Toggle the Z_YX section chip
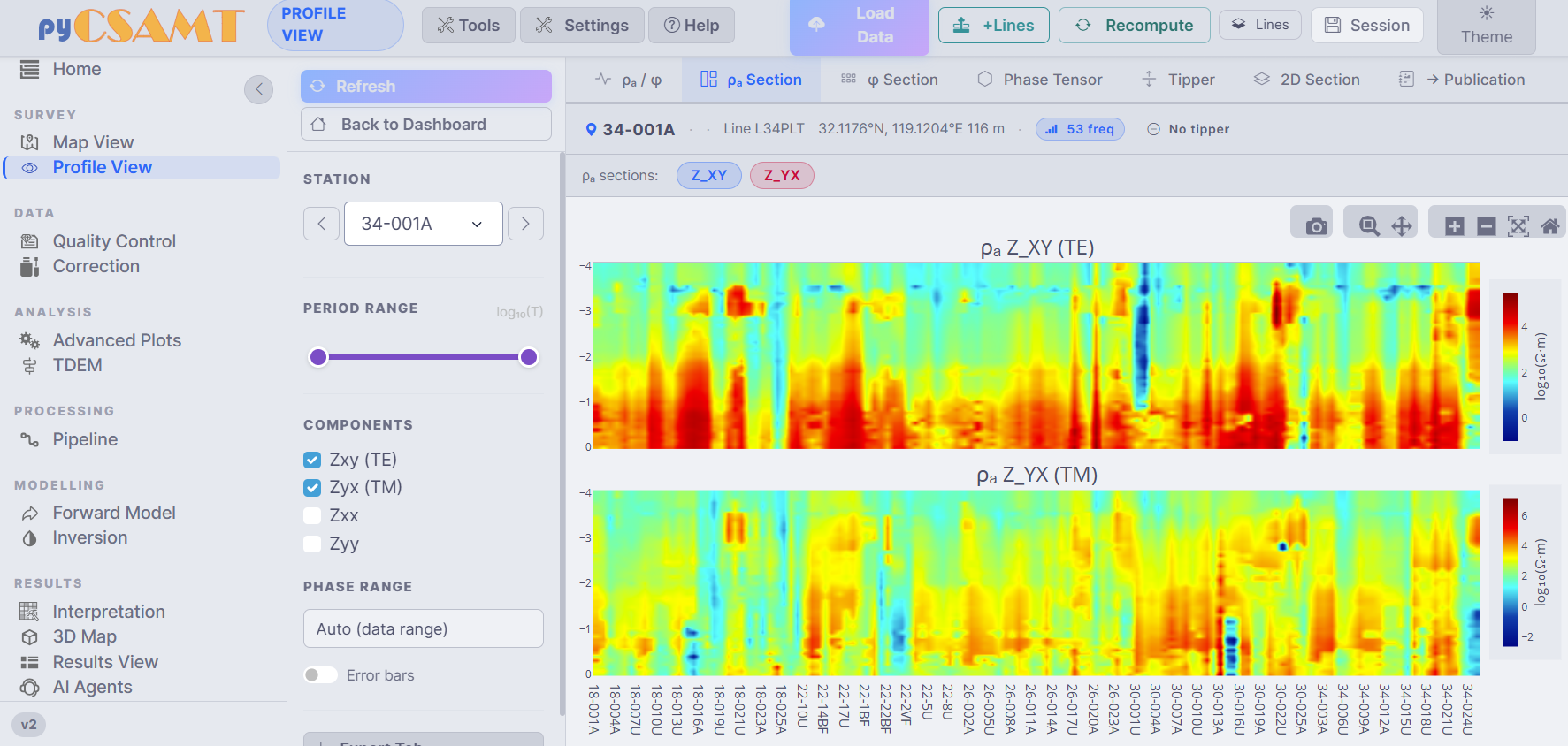The height and width of the screenshot is (746, 1568). click(x=782, y=175)
